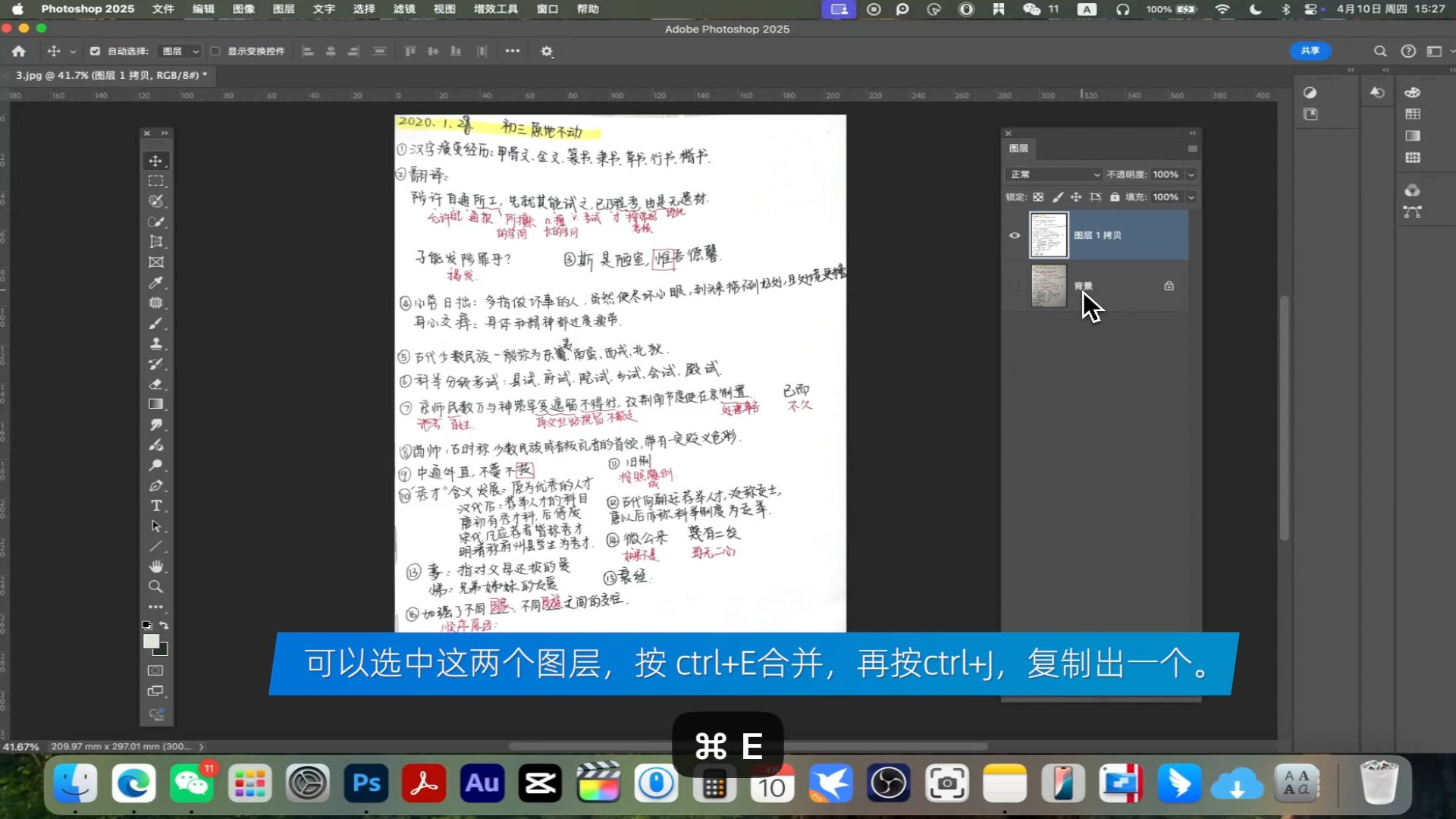The width and height of the screenshot is (1456, 819).
Task: Select the Path Selection tool
Action: [x=155, y=526]
